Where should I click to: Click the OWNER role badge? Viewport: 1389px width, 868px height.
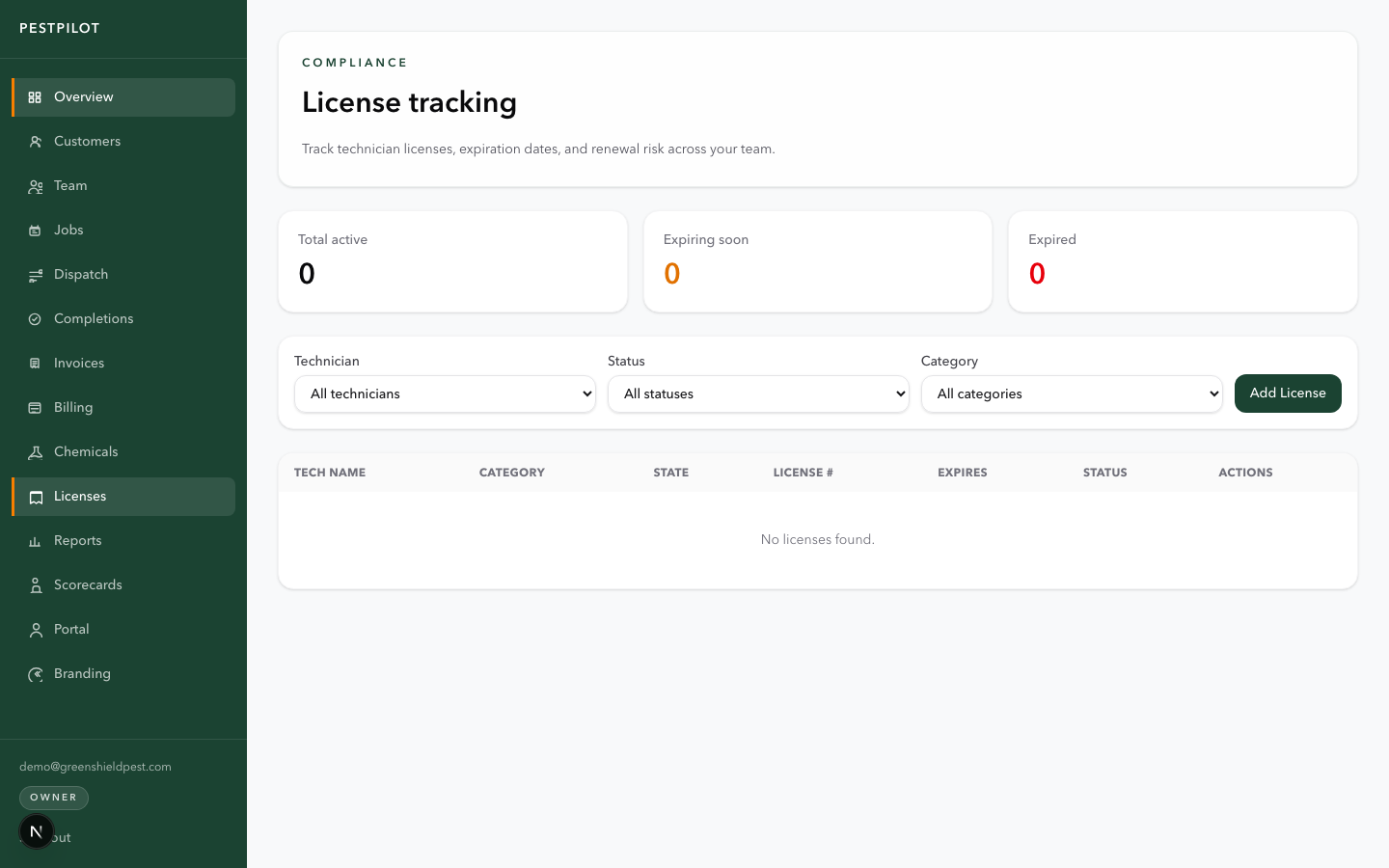click(54, 798)
